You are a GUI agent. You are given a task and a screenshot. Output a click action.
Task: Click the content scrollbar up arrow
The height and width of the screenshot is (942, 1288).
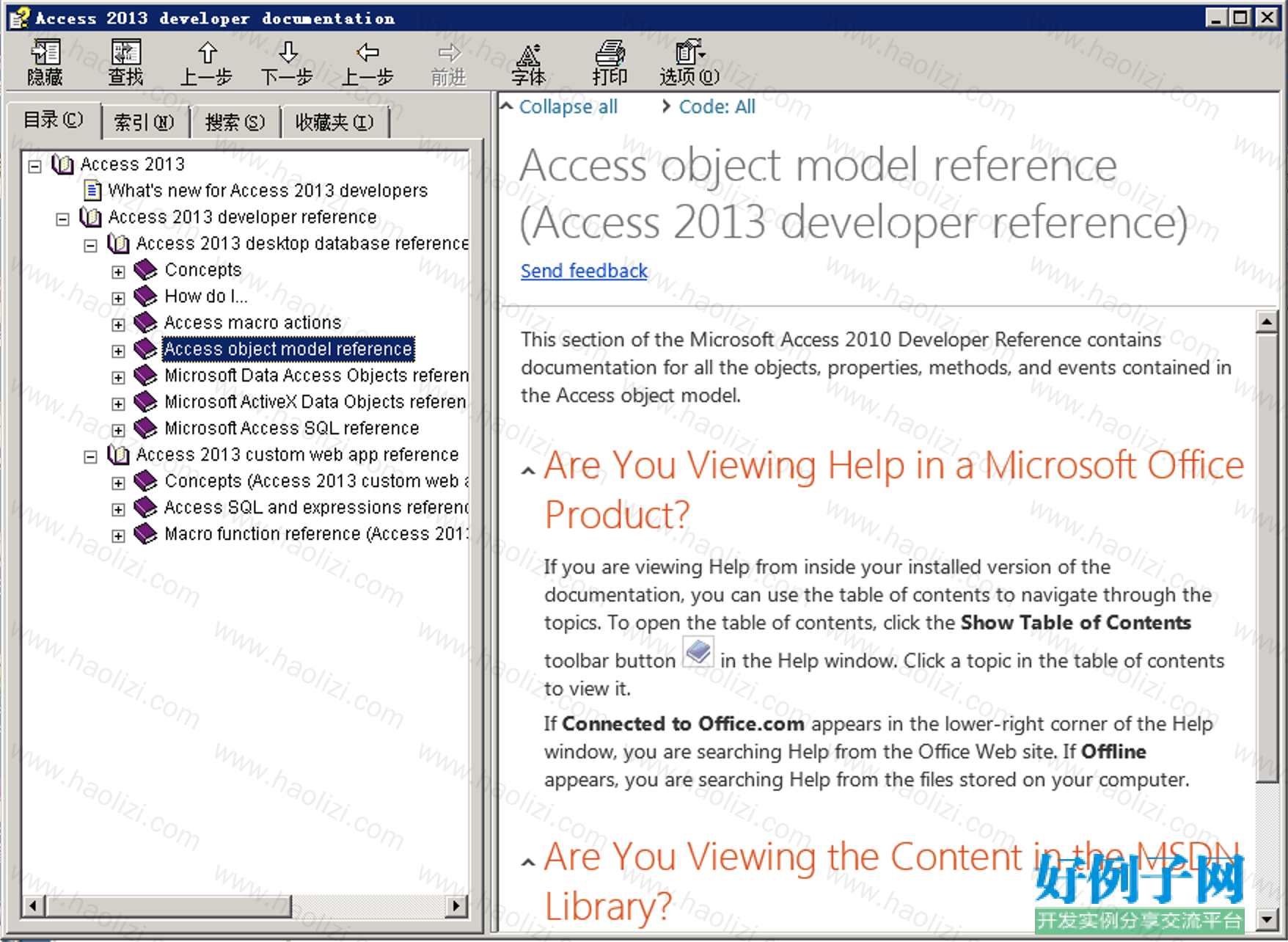(1267, 321)
